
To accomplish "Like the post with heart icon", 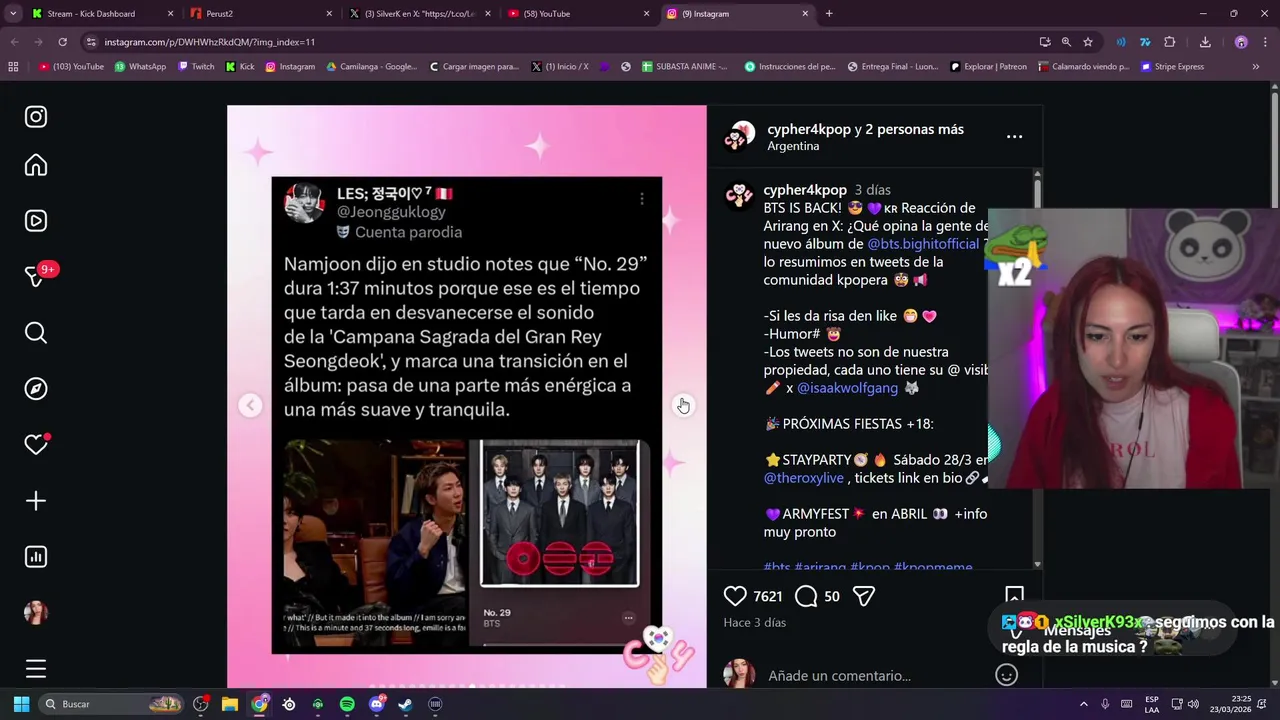I will (735, 596).
